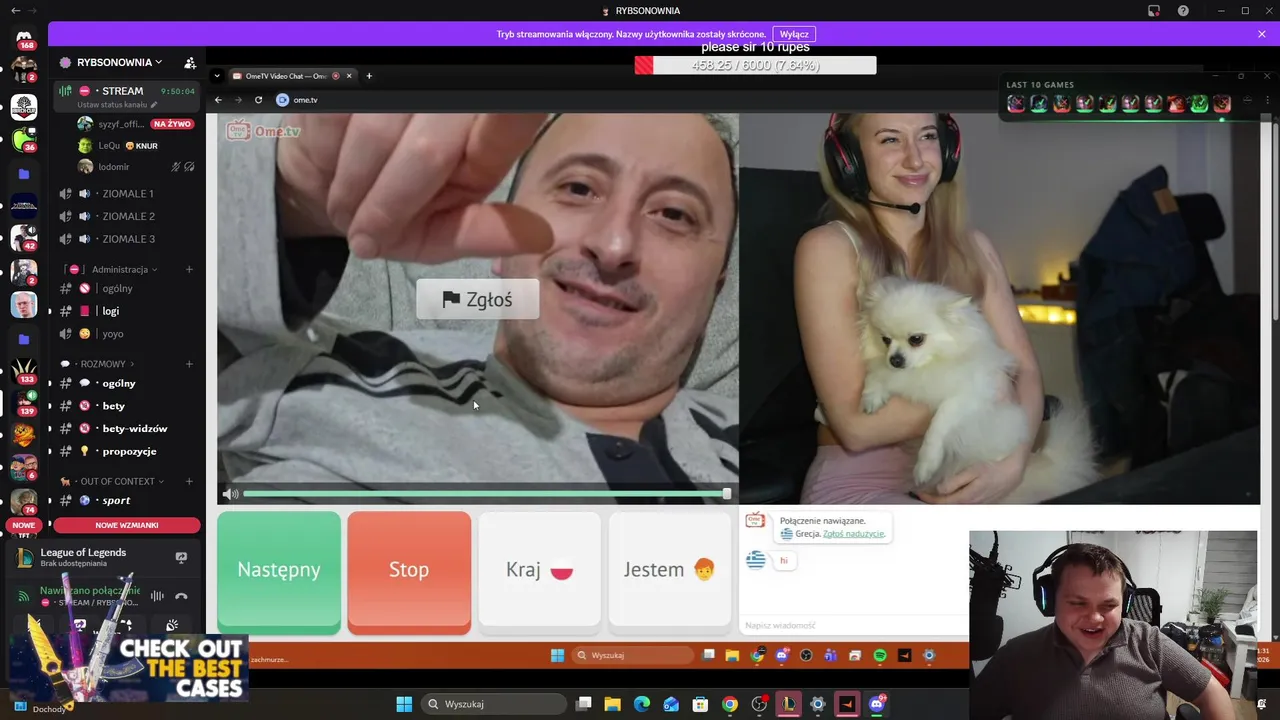
Task: Add a channel to OUT OF CONTEXT category
Action: click(189, 481)
